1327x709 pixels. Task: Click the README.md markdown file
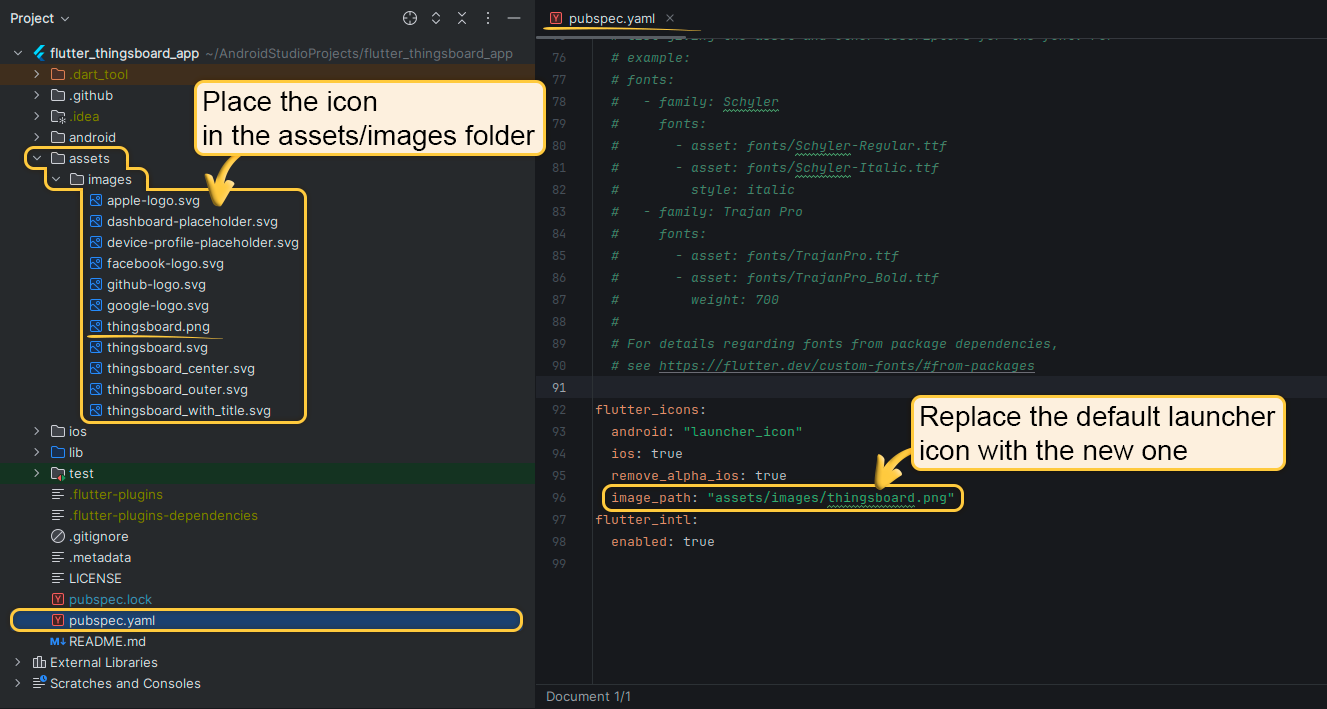click(x=106, y=641)
